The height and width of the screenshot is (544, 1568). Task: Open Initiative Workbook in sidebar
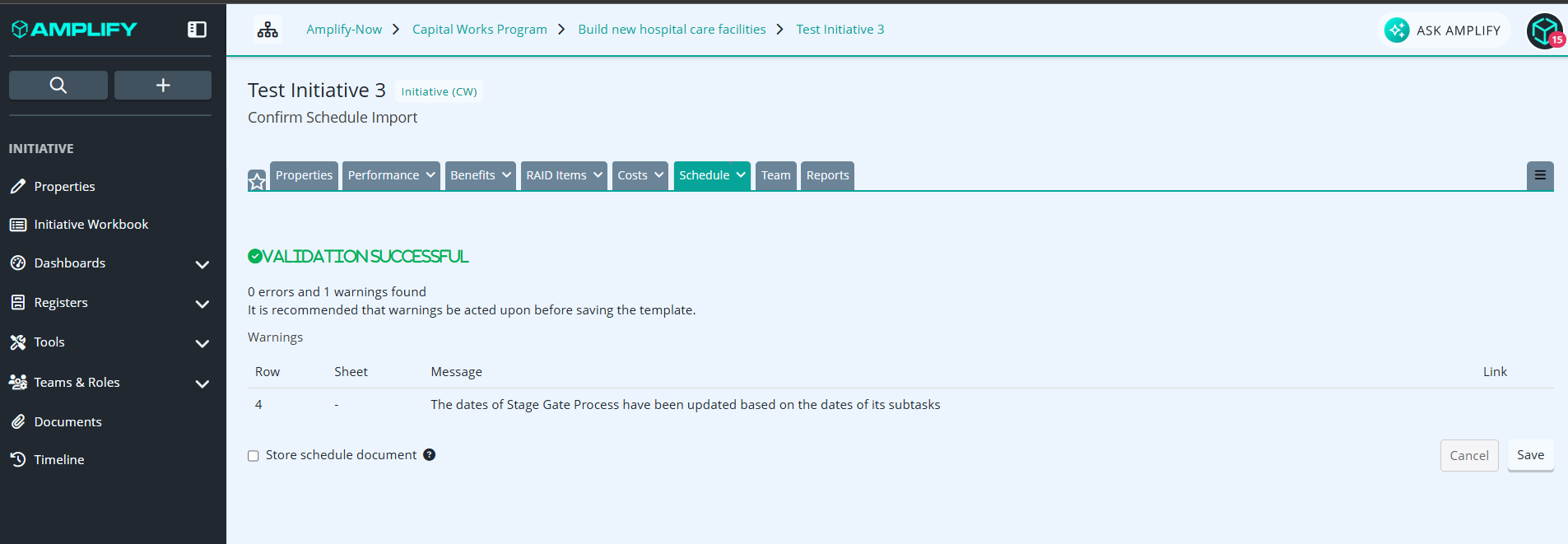(x=91, y=225)
